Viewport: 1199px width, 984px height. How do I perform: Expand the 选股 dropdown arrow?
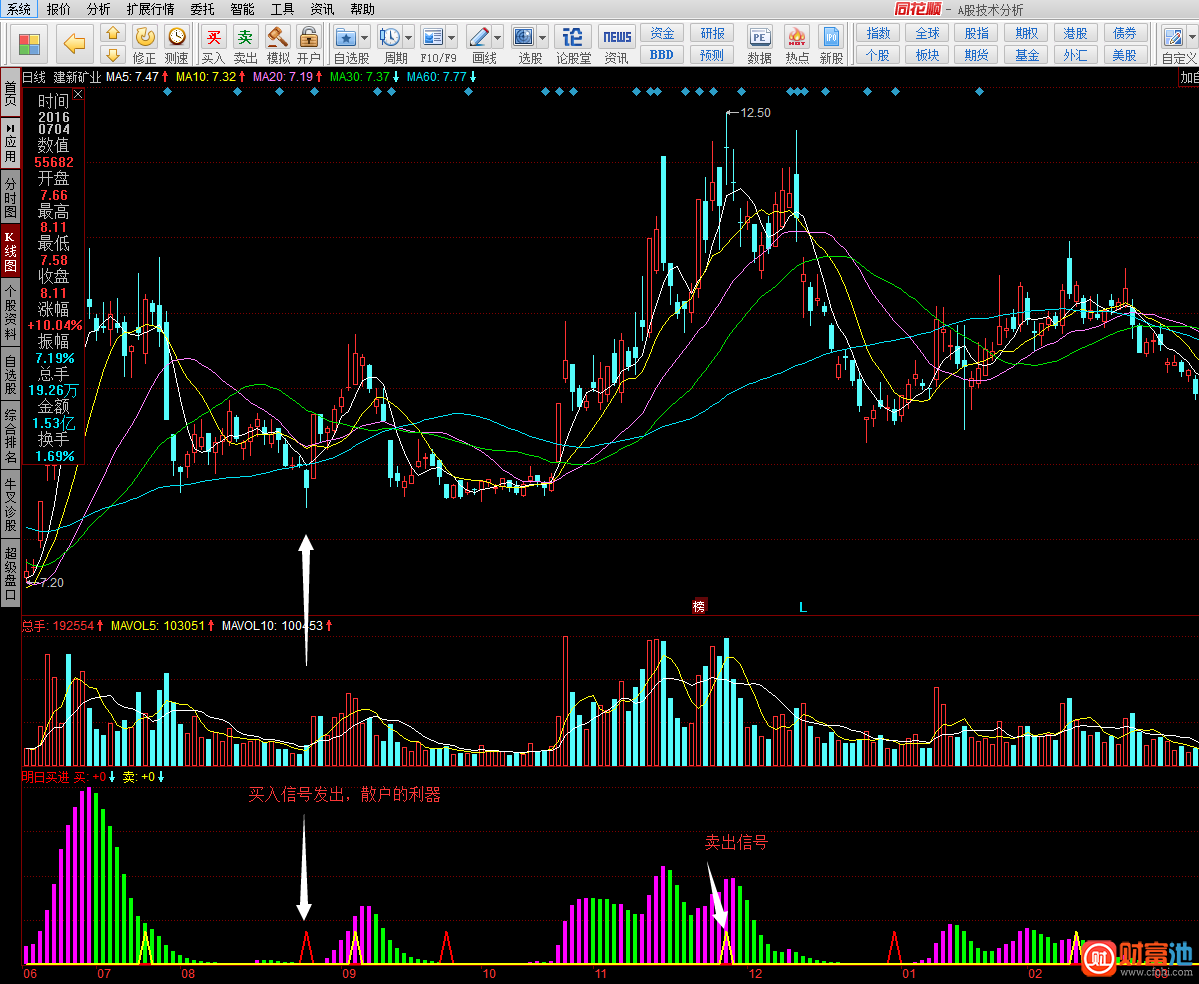(x=542, y=37)
